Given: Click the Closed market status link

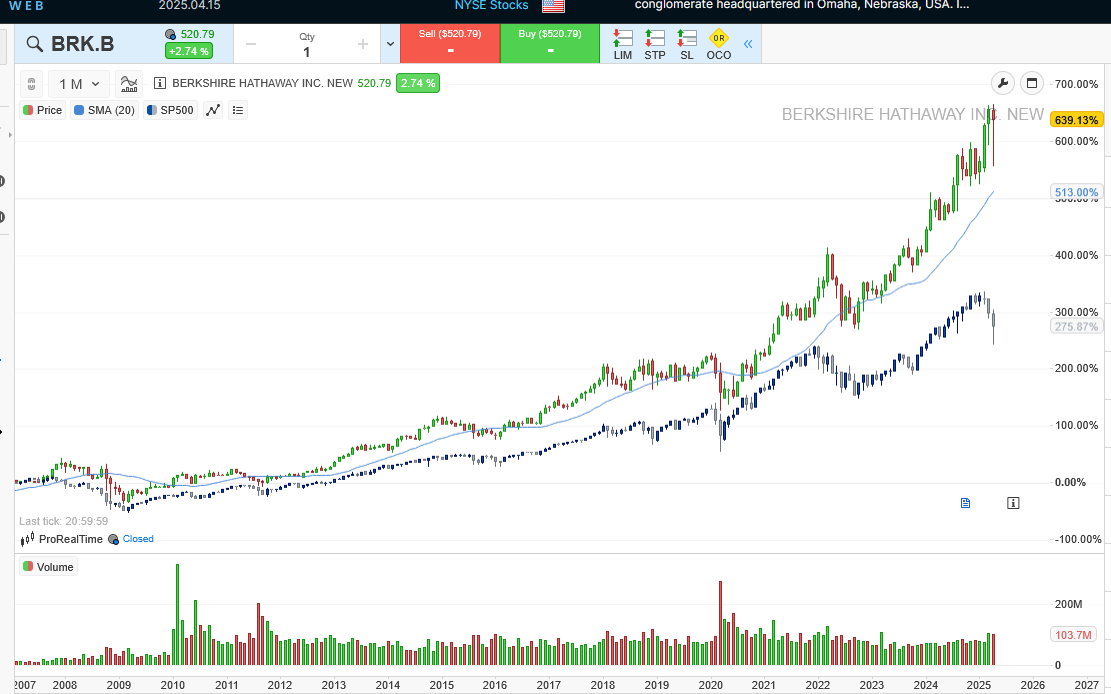Looking at the screenshot, I should coord(138,539).
